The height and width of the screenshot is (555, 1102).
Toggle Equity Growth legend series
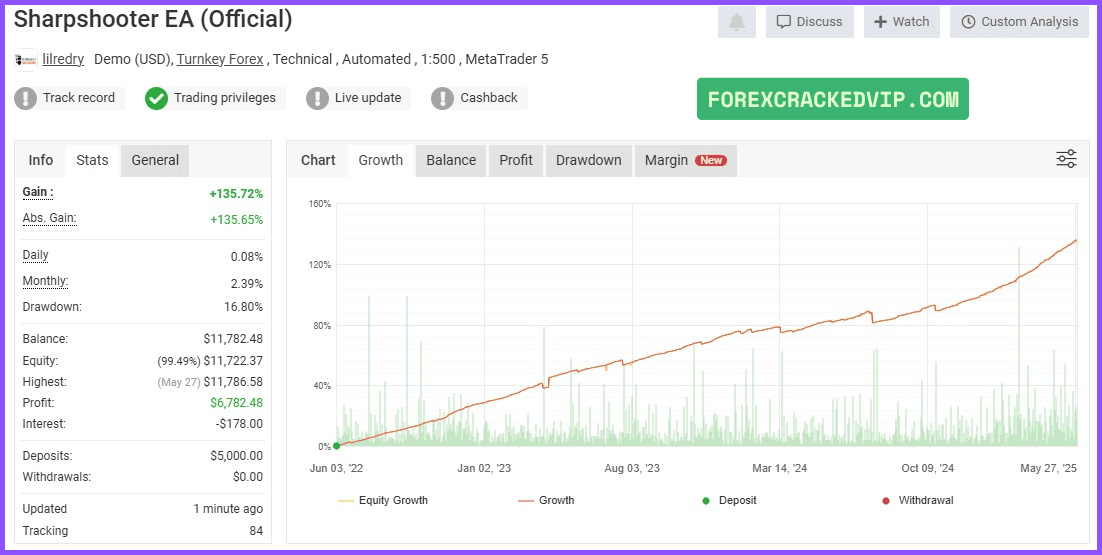383,501
